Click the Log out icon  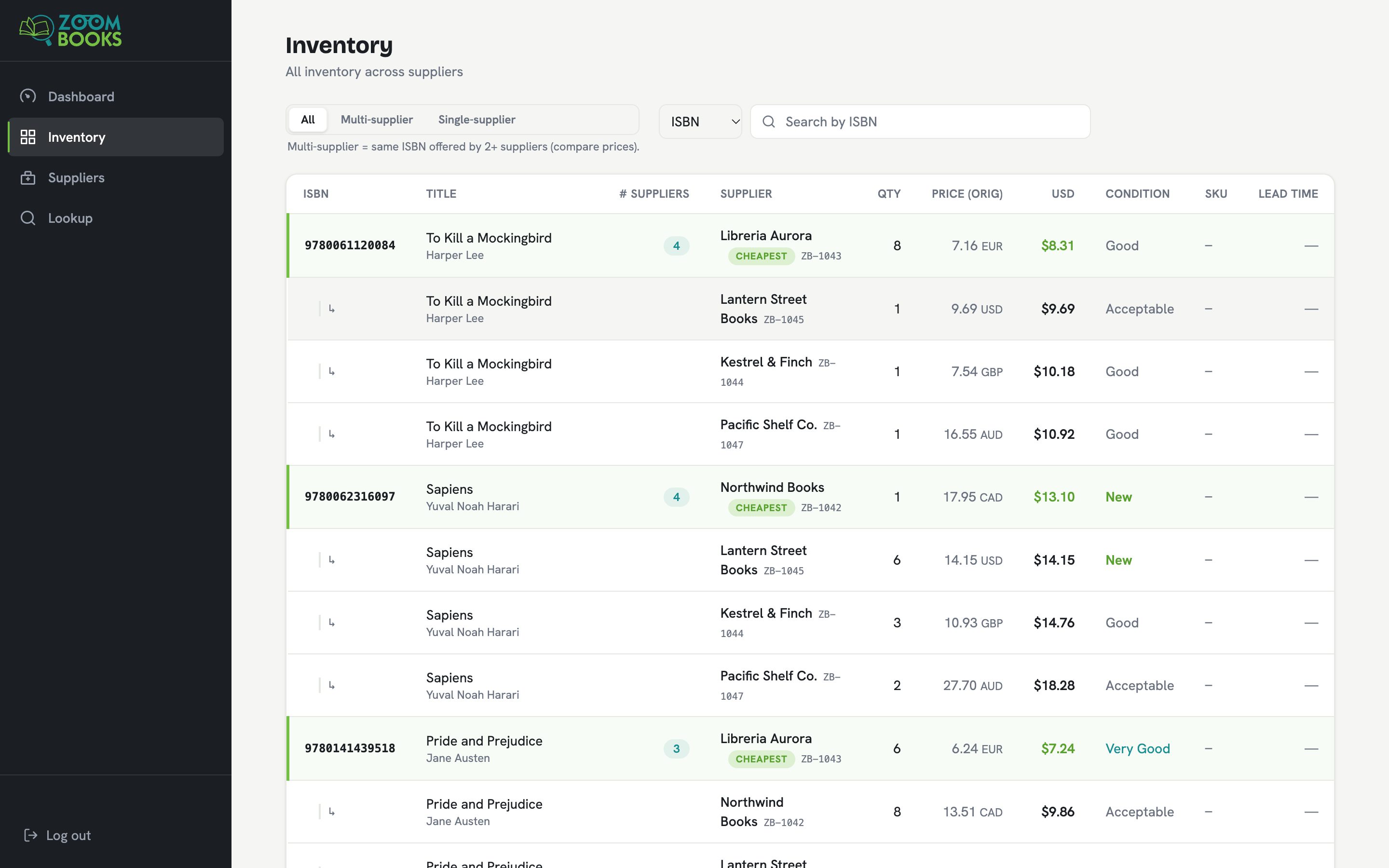(x=30, y=835)
